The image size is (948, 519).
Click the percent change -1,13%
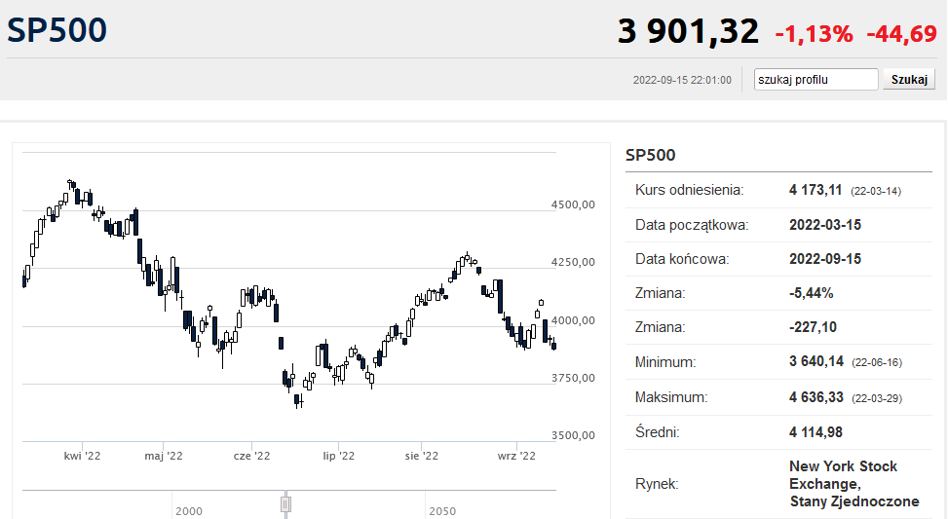(814, 34)
